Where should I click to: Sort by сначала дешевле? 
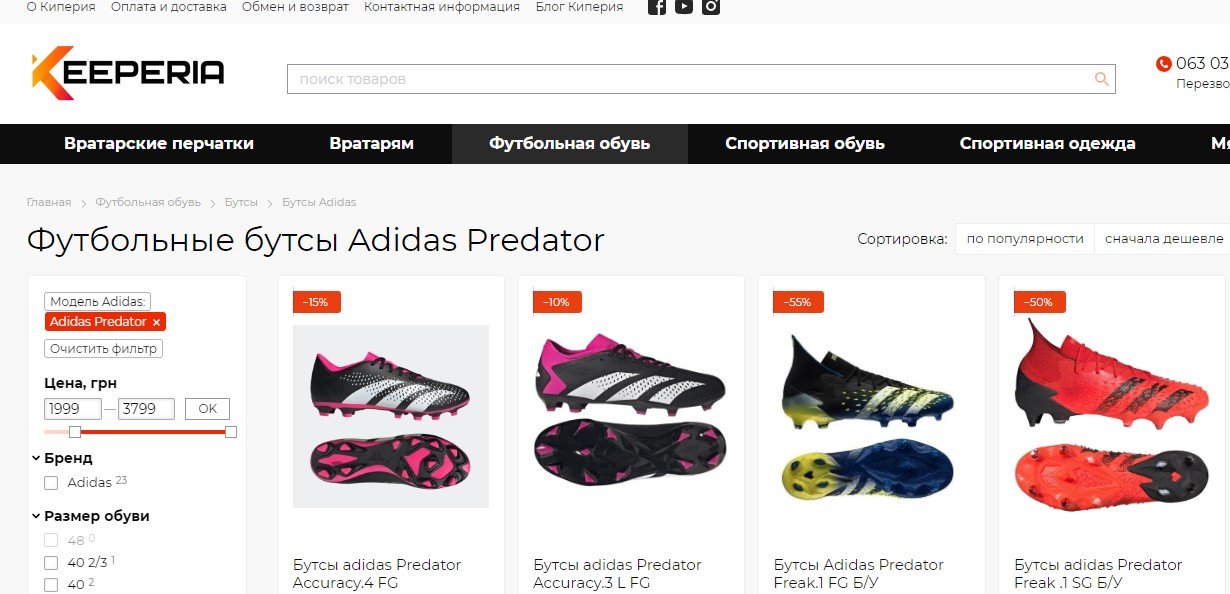[1163, 239]
